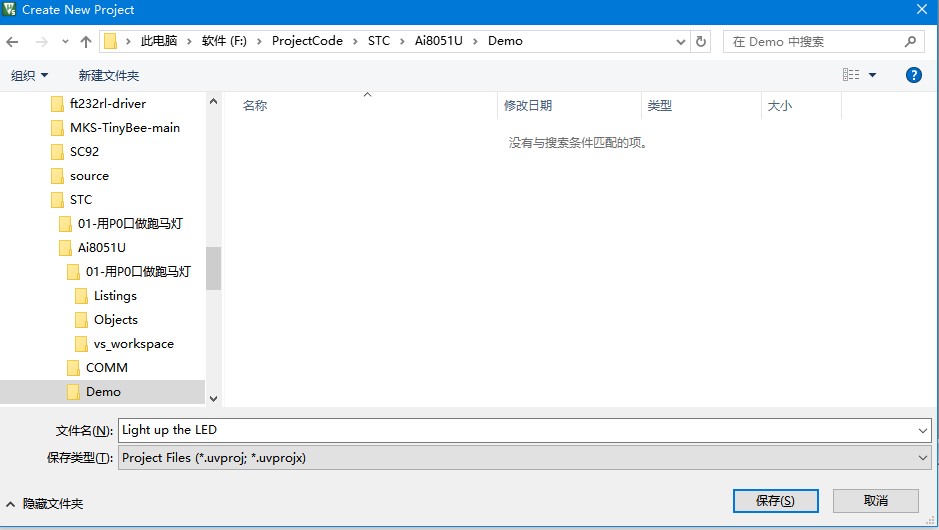Click the COMM folder icon

click(x=73, y=368)
